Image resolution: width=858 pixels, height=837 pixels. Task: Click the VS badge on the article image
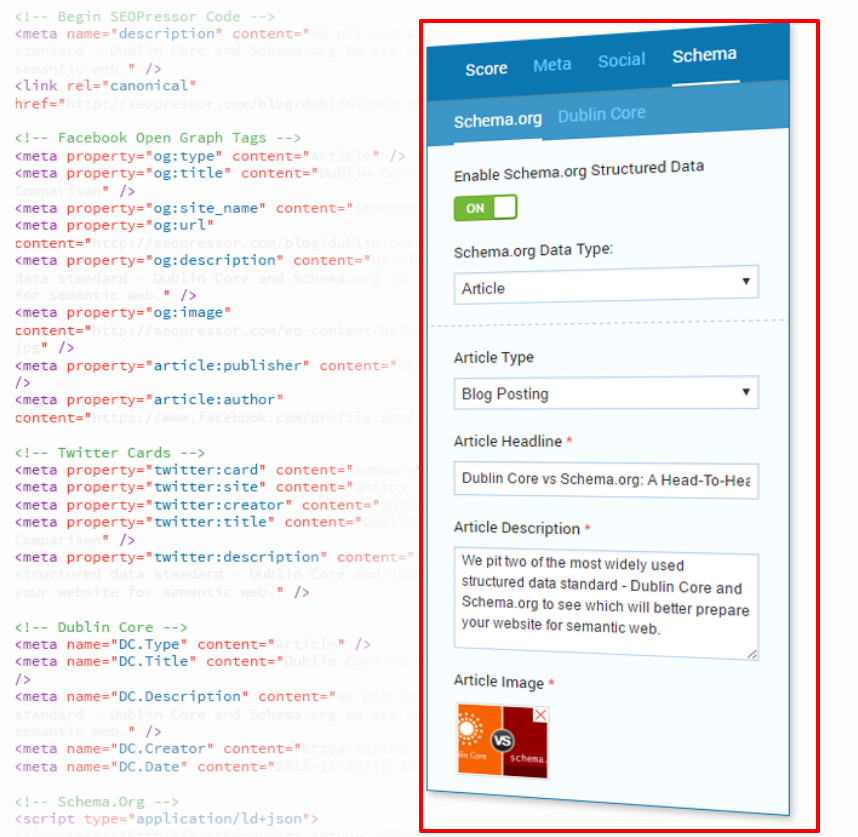pos(502,740)
